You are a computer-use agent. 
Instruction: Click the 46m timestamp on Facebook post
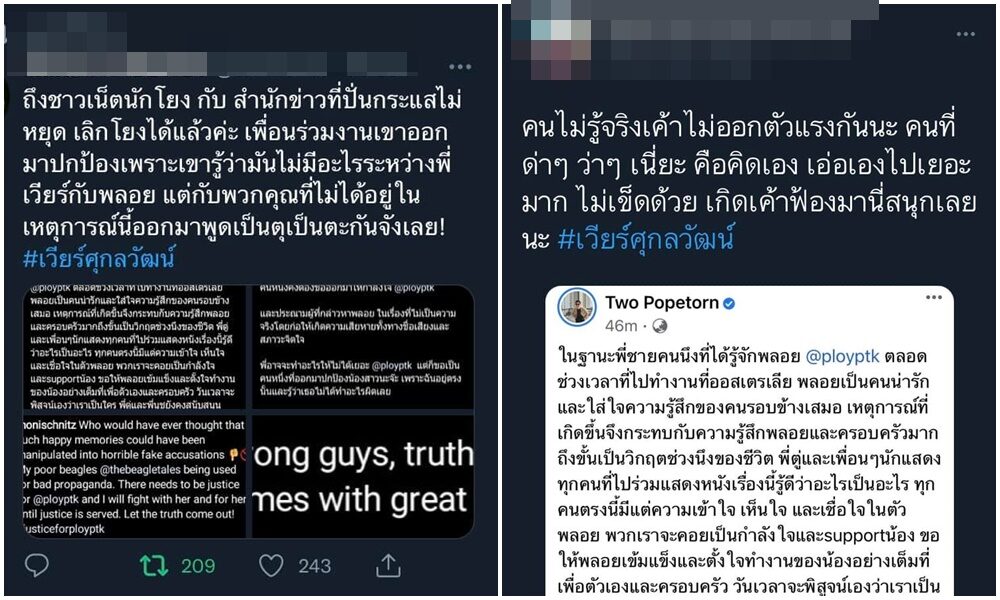click(x=621, y=326)
